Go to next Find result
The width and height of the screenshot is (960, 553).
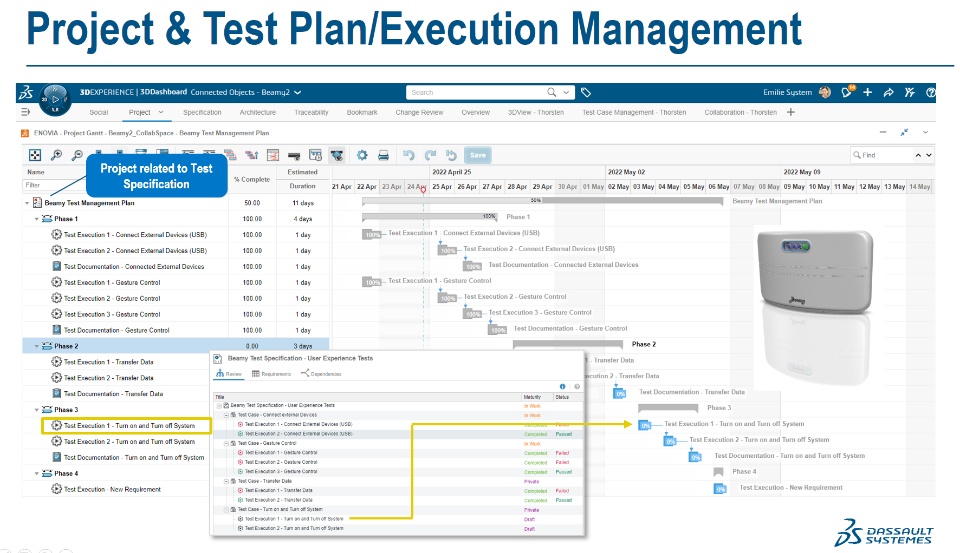[929, 155]
